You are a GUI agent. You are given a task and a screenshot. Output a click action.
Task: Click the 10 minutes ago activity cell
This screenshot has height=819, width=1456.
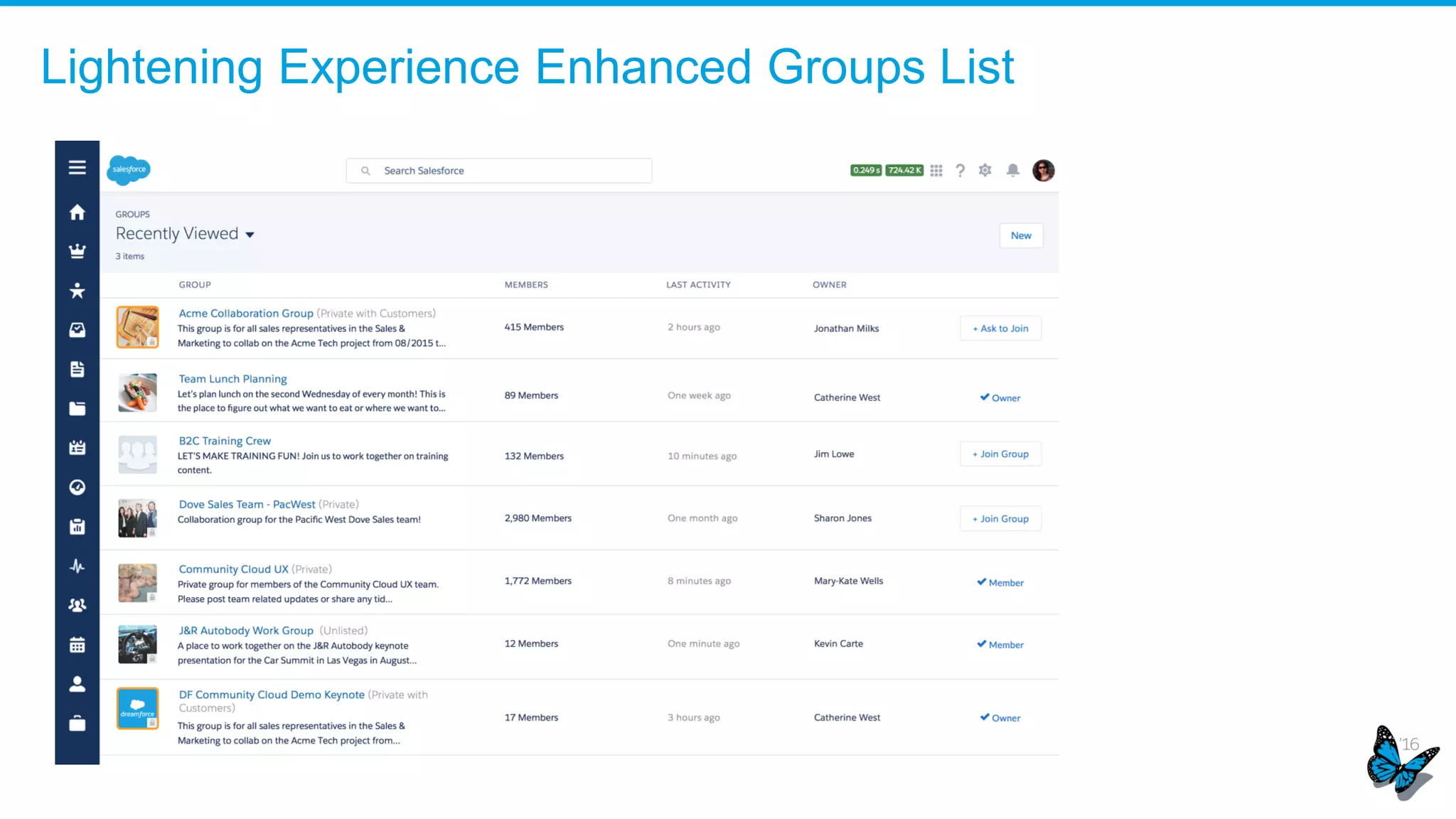tap(702, 456)
